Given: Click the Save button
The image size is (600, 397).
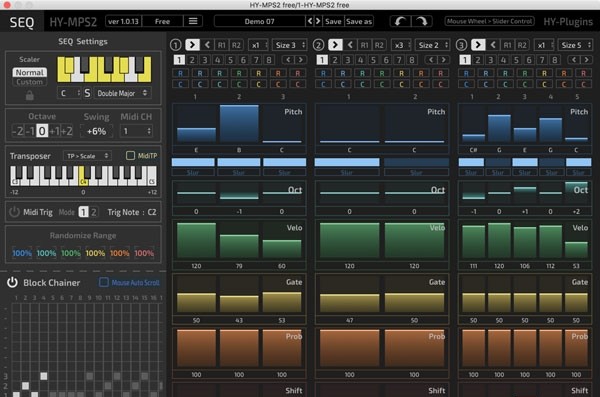Looking at the screenshot, I should pyautogui.click(x=333, y=21).
